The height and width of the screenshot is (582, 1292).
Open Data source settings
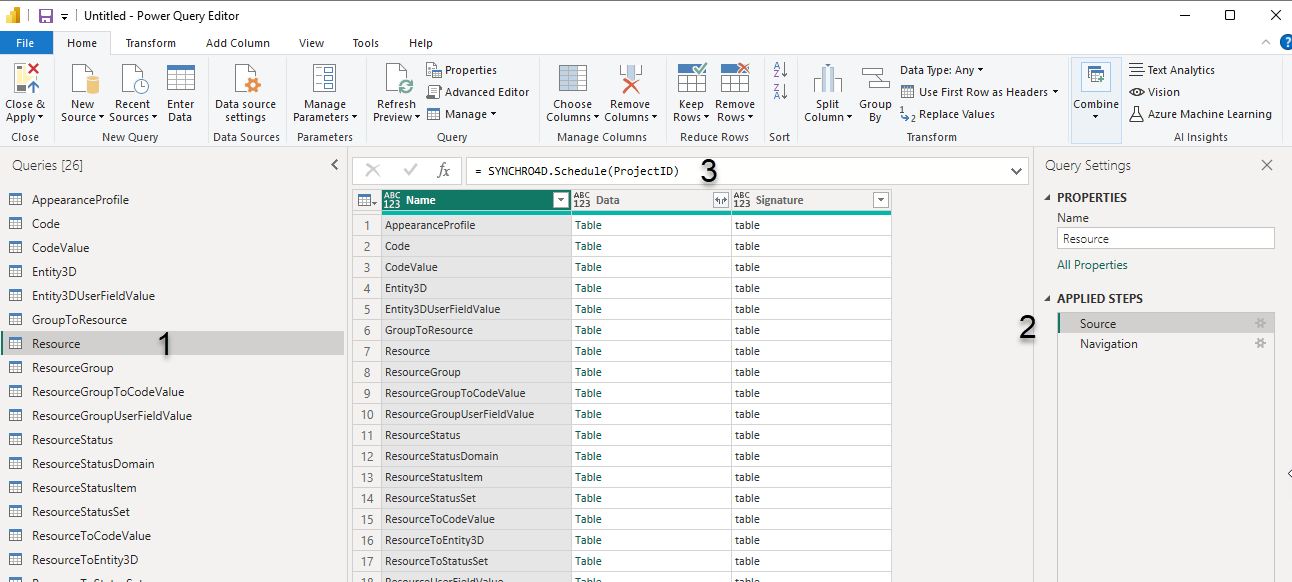246,79
